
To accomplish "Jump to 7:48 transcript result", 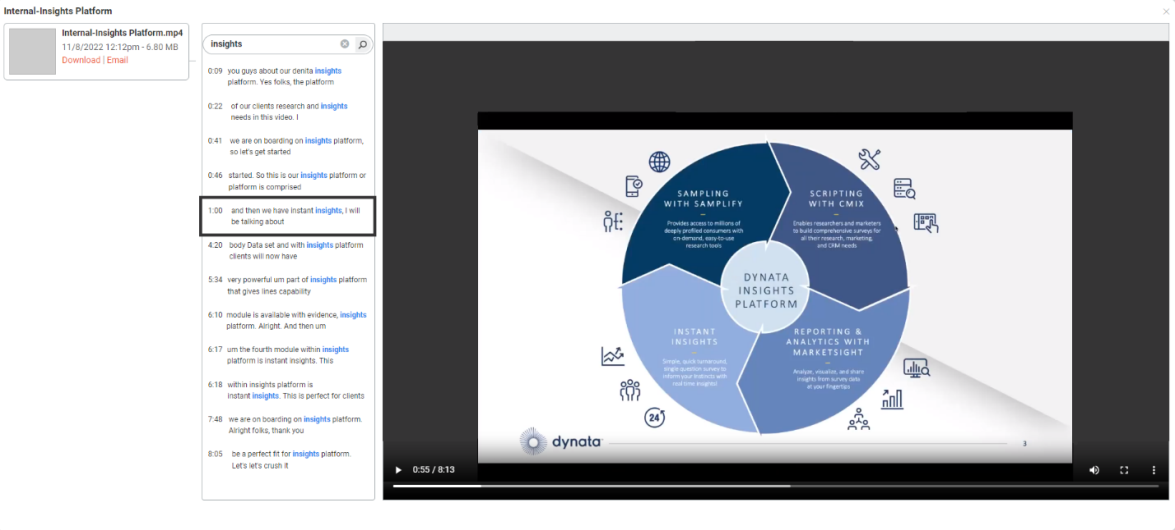I will coord(288,425).
